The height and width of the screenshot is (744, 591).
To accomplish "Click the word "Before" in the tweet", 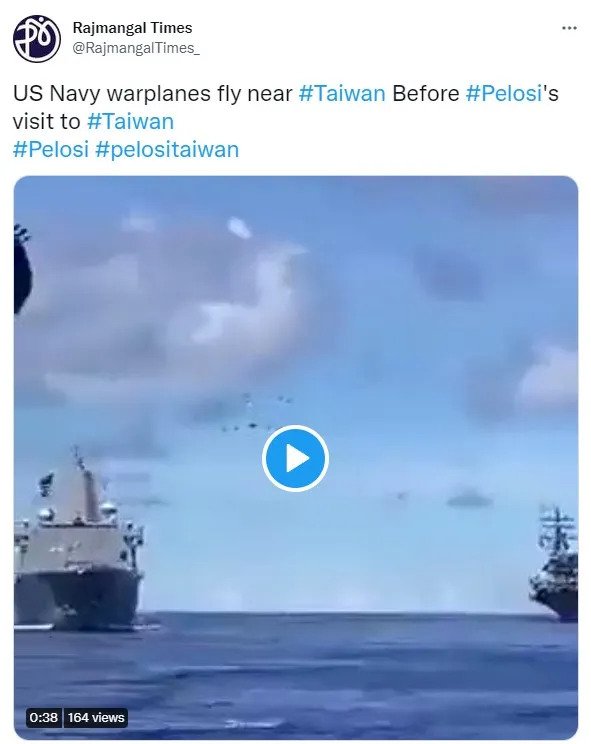I will tap(425, 93).
